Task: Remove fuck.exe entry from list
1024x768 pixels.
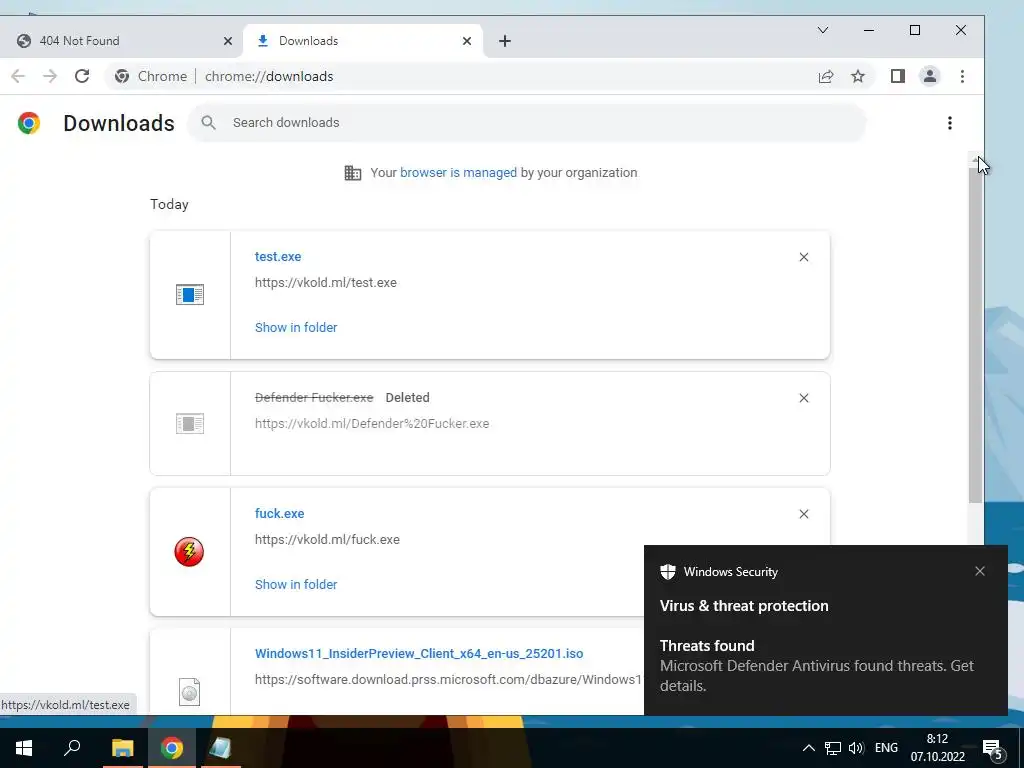Action: [804, 514]
